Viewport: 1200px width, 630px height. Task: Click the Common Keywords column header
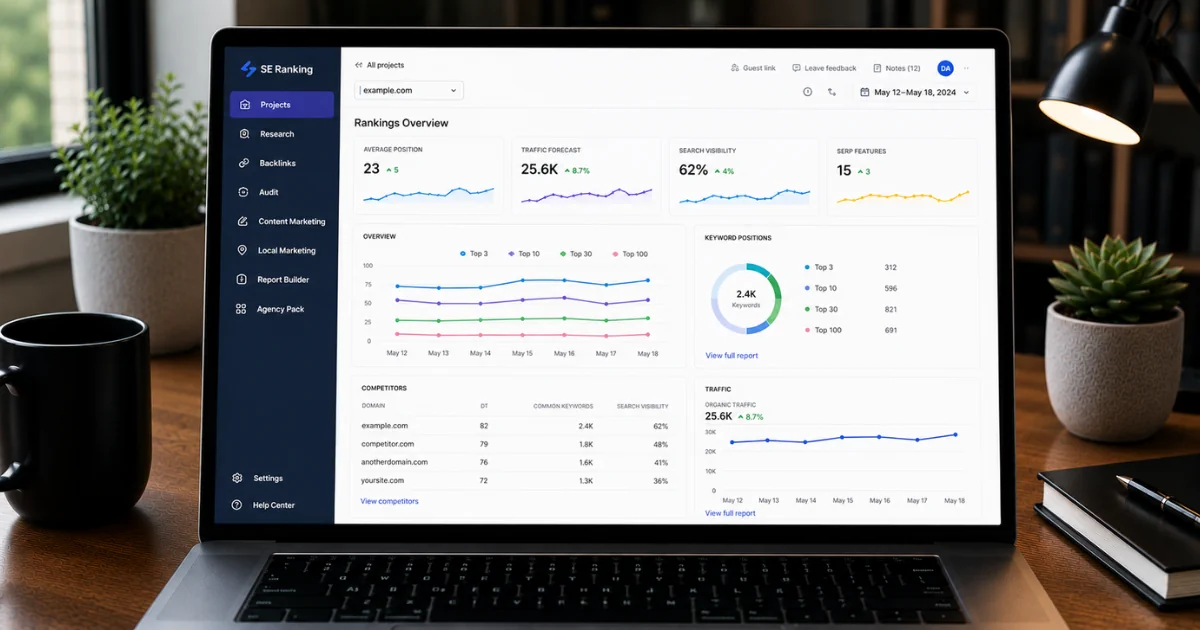coord(563,406)
